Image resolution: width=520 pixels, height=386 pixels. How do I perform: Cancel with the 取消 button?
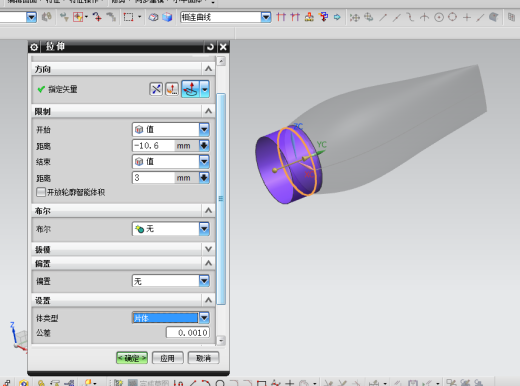[203, 358]
